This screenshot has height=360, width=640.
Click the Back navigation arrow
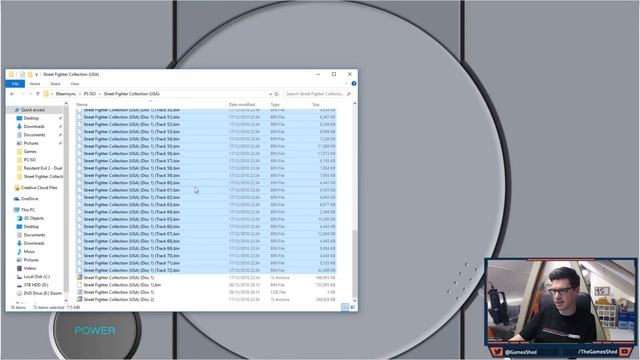(12, 94)
